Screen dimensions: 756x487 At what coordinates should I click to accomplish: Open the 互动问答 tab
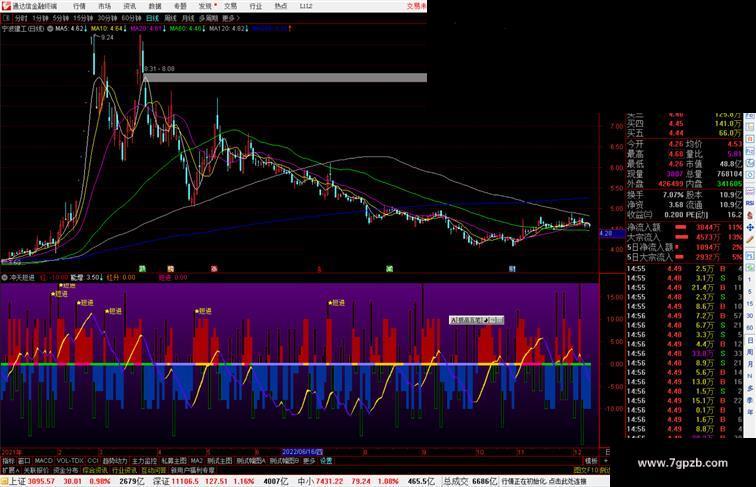[153, 470]
